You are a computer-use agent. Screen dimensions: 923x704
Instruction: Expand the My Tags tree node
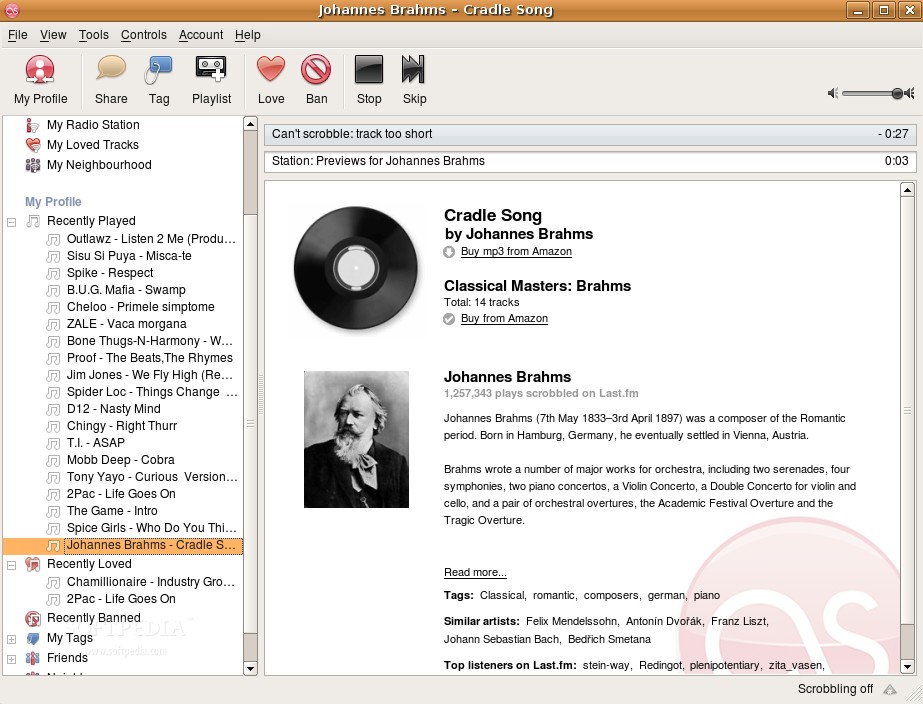pyautogui.click(x=11, y=639)
